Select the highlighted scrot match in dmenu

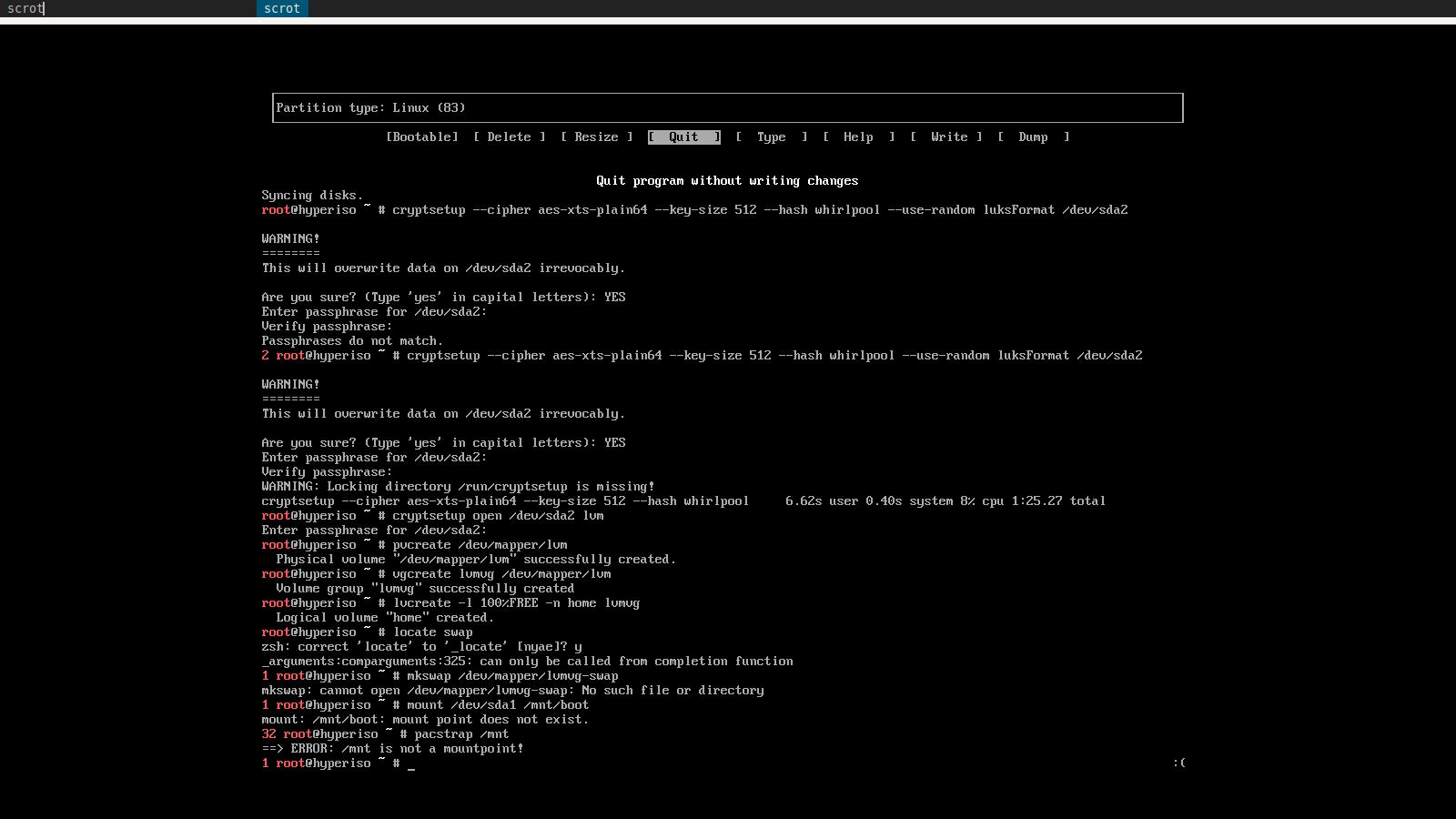(x=282, y=8)
